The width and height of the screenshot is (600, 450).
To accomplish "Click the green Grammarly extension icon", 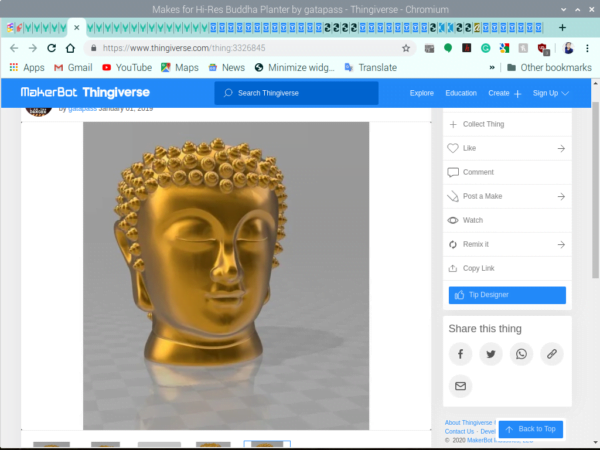I will [486, 48].
